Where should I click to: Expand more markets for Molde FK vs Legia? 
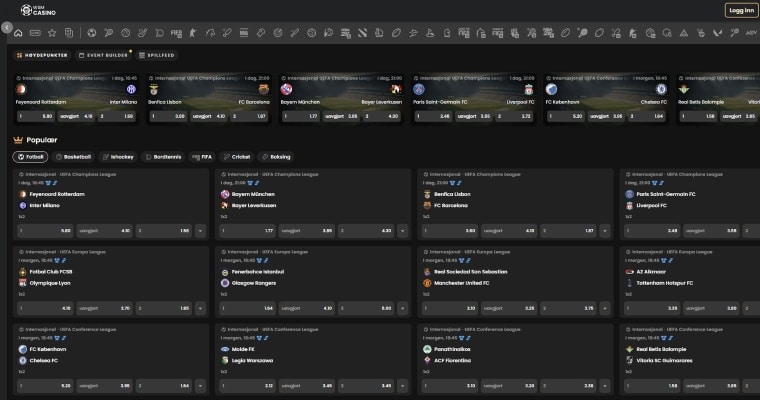[x=403, y=386]
